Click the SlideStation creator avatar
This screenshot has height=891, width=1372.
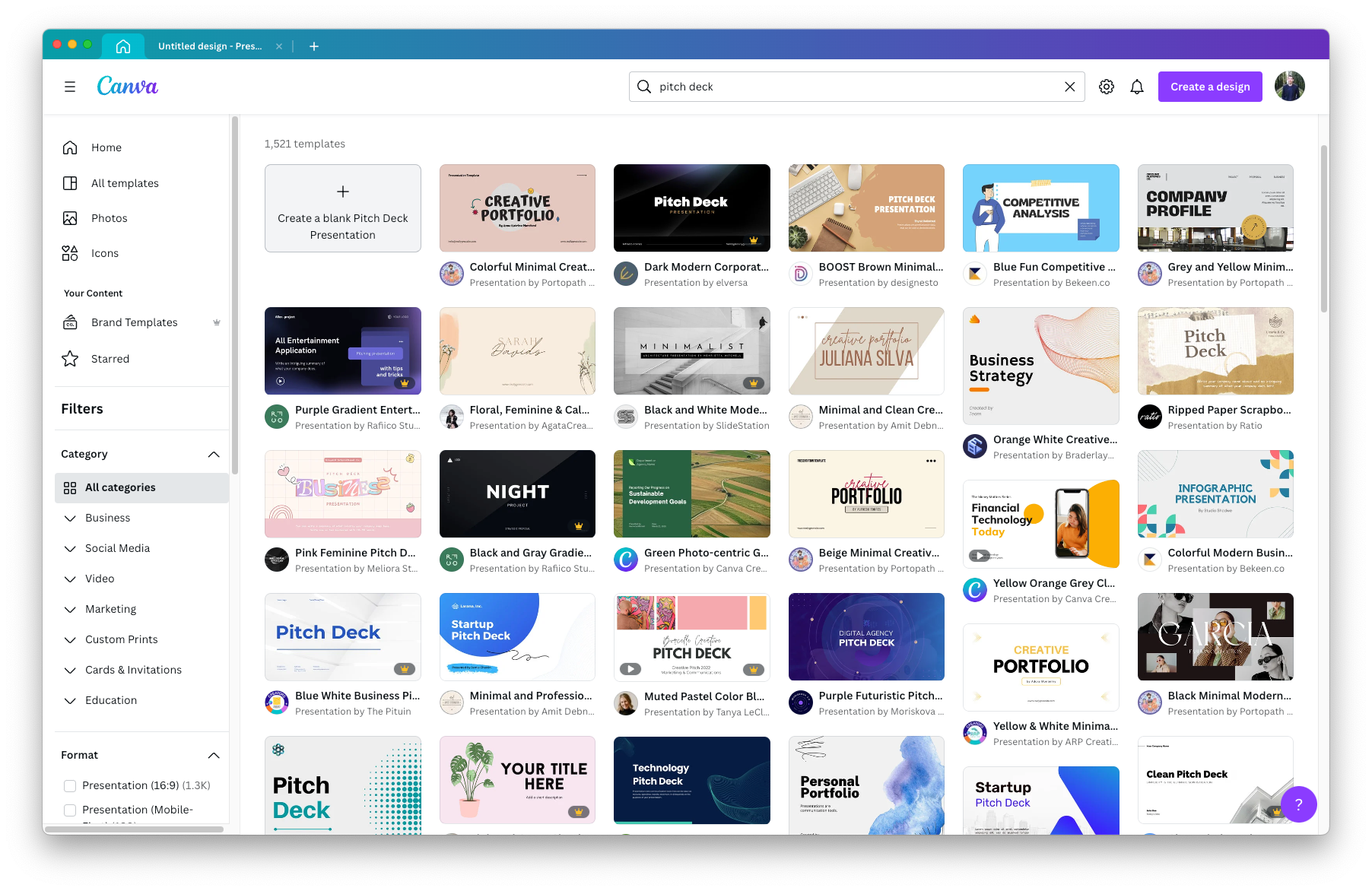point(626,417)
